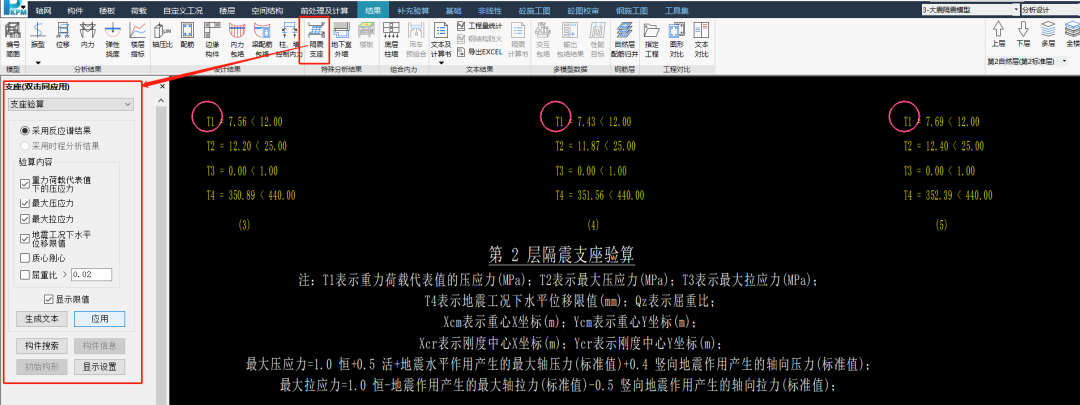1080x405 pixels.
Task: Switch to the 构件 ribbon tab
Action: pyautogui.click(x=76, y=10)
